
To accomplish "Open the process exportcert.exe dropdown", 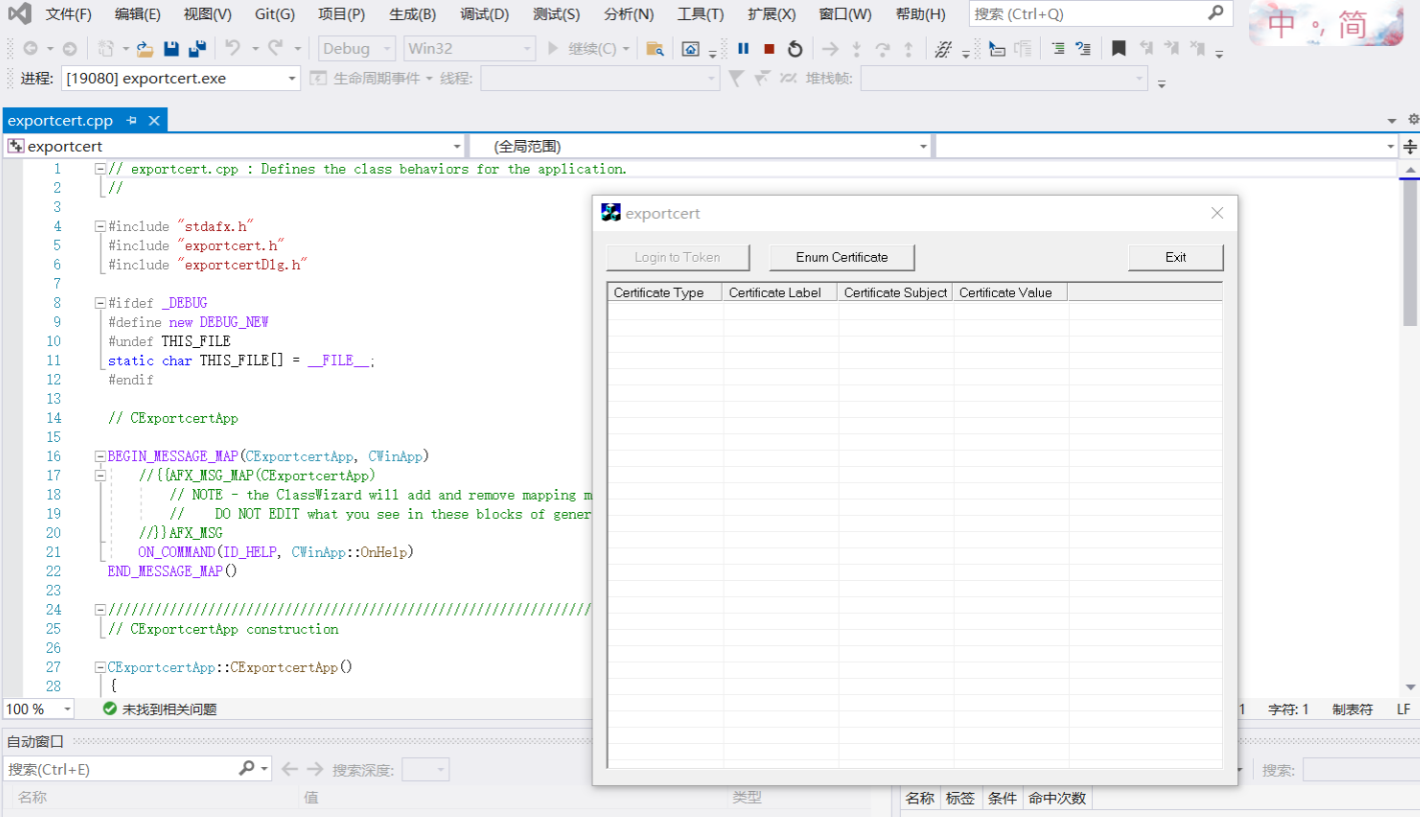I will pyautogui.click(x=292, y=78).
